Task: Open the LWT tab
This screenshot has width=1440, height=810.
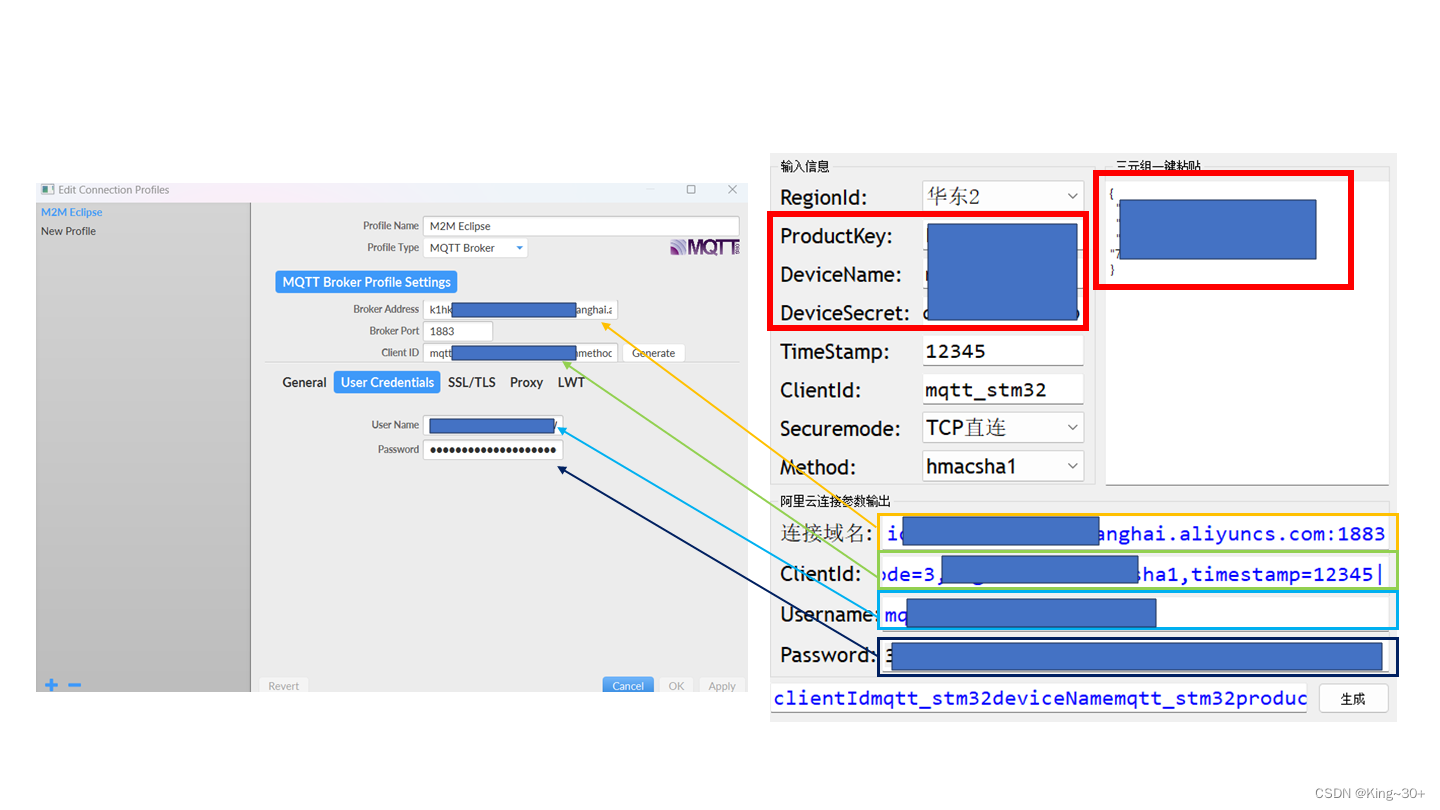Action: point(571,382)
